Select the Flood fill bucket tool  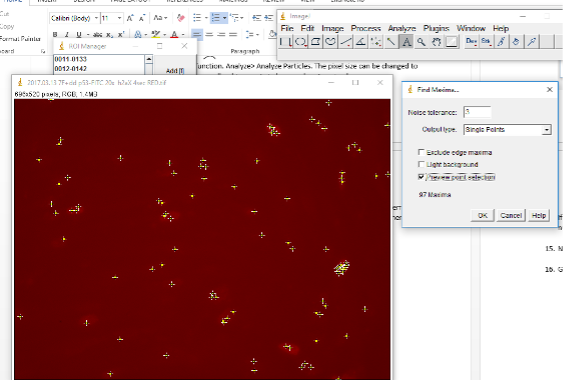coord(516,42)
